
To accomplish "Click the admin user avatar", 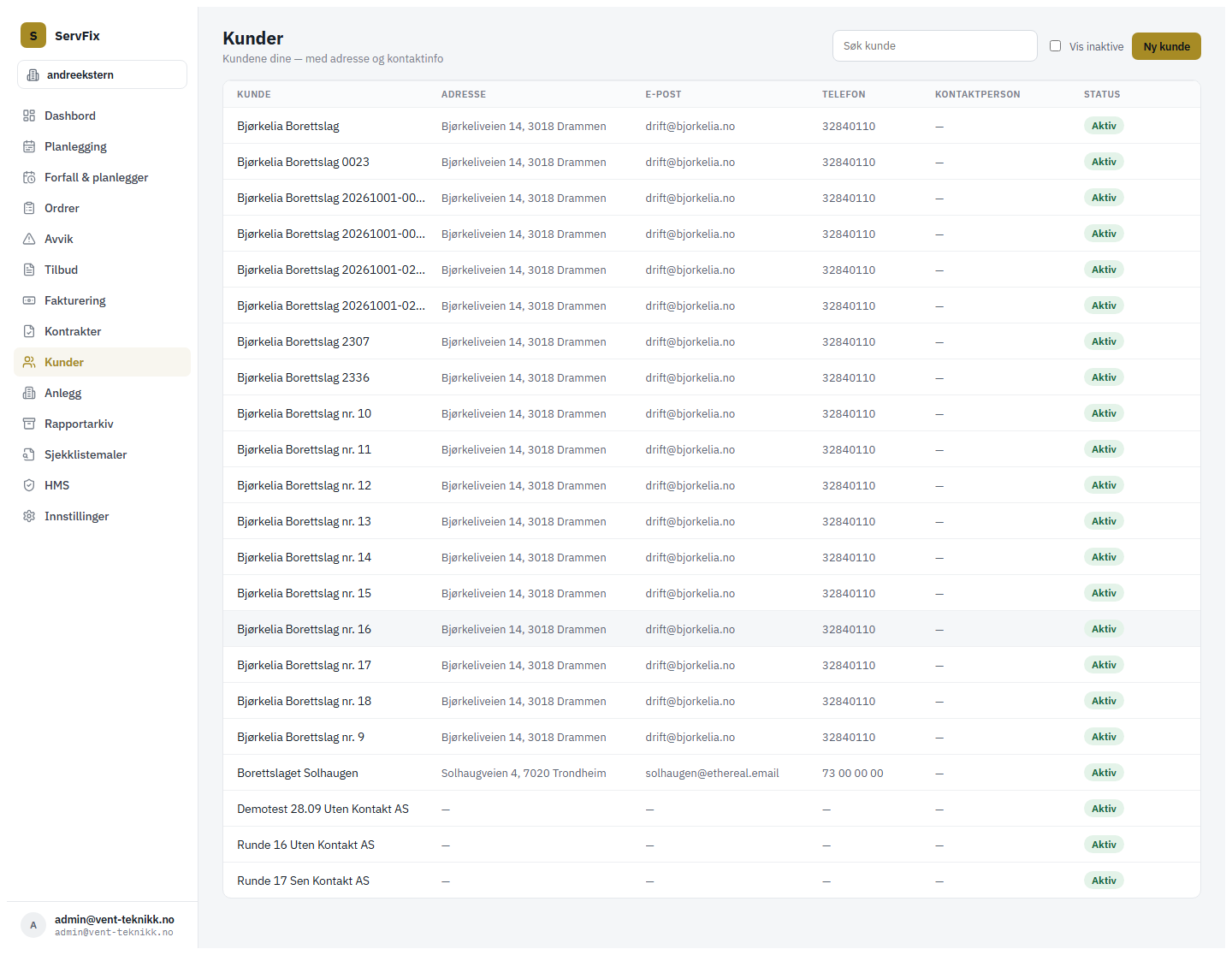I will click(x=33, y=925).
